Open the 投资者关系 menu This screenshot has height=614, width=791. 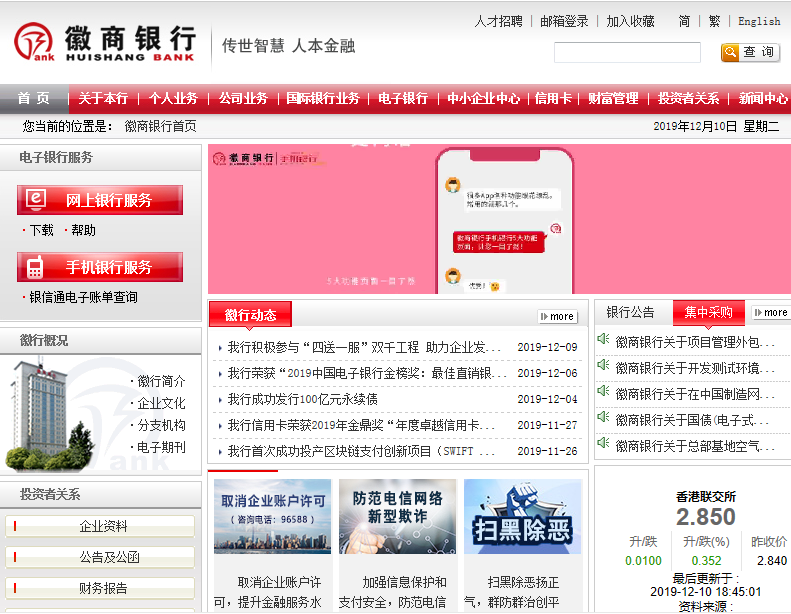[x=688, y=98]
